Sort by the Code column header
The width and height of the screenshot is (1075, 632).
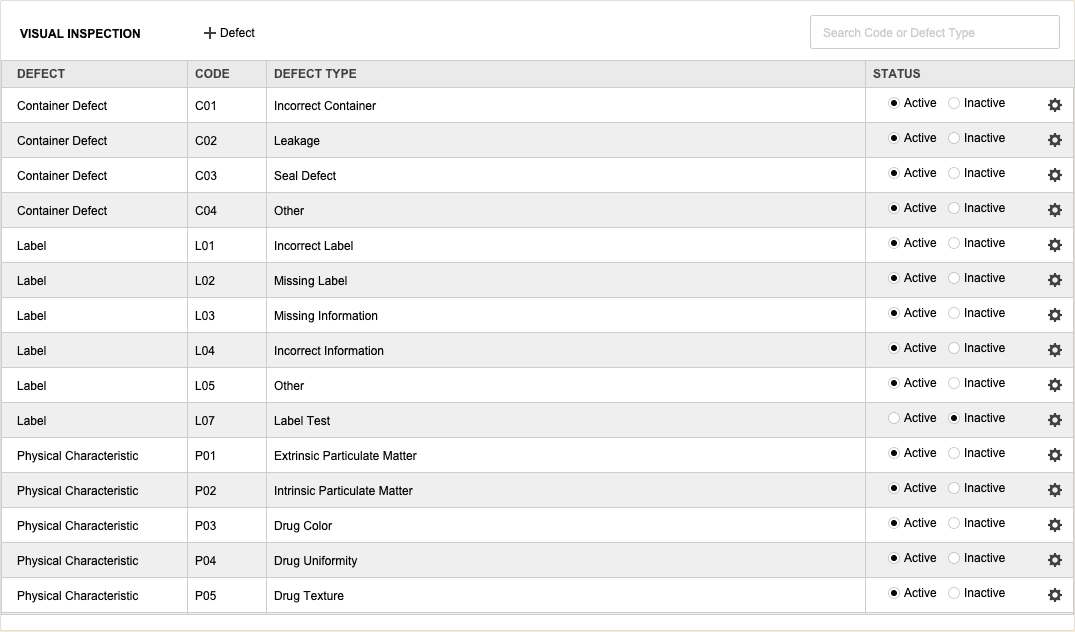tap(212, 74)
